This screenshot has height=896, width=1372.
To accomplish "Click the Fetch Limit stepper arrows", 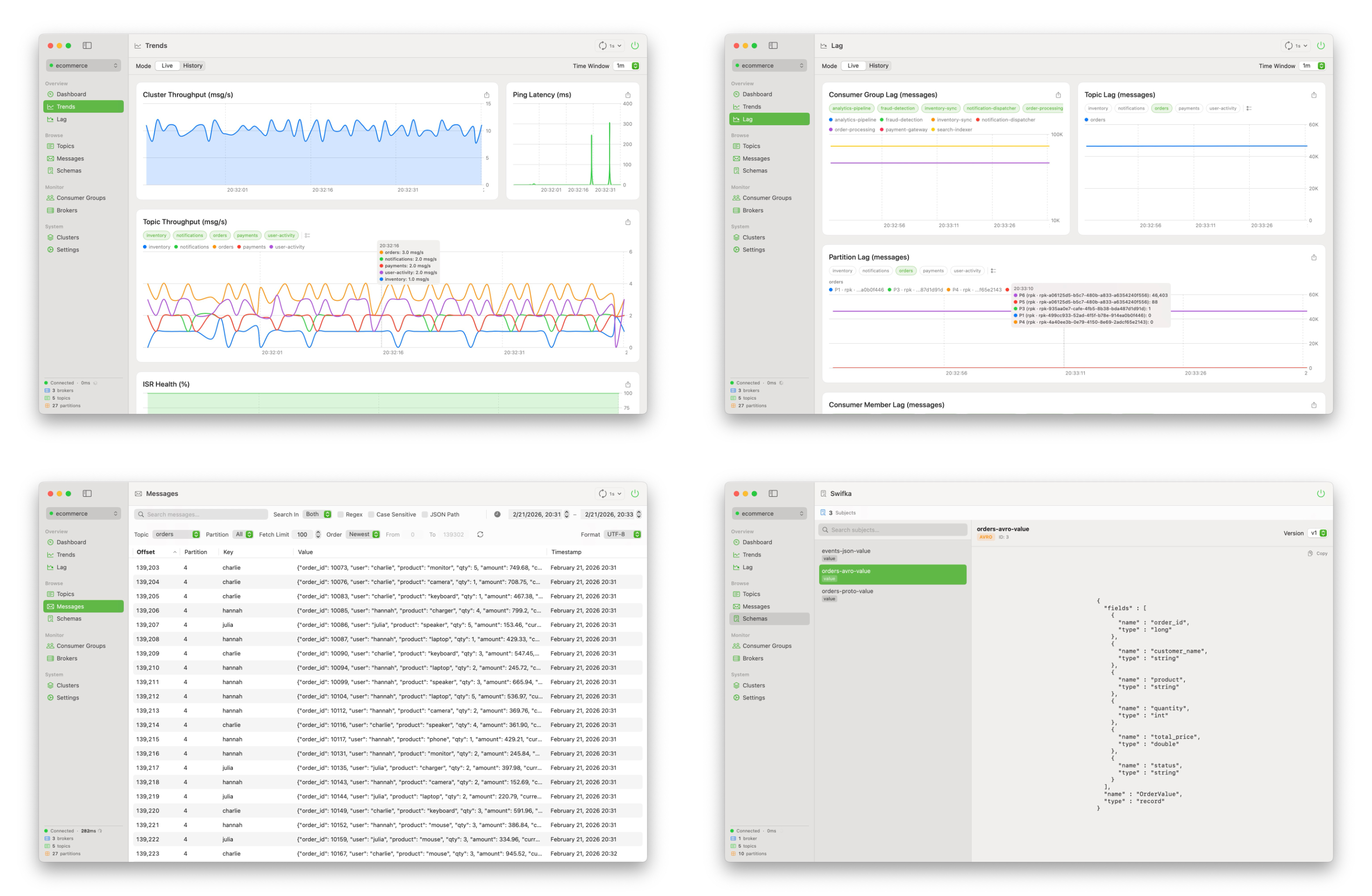I will (x=318, y=535).
